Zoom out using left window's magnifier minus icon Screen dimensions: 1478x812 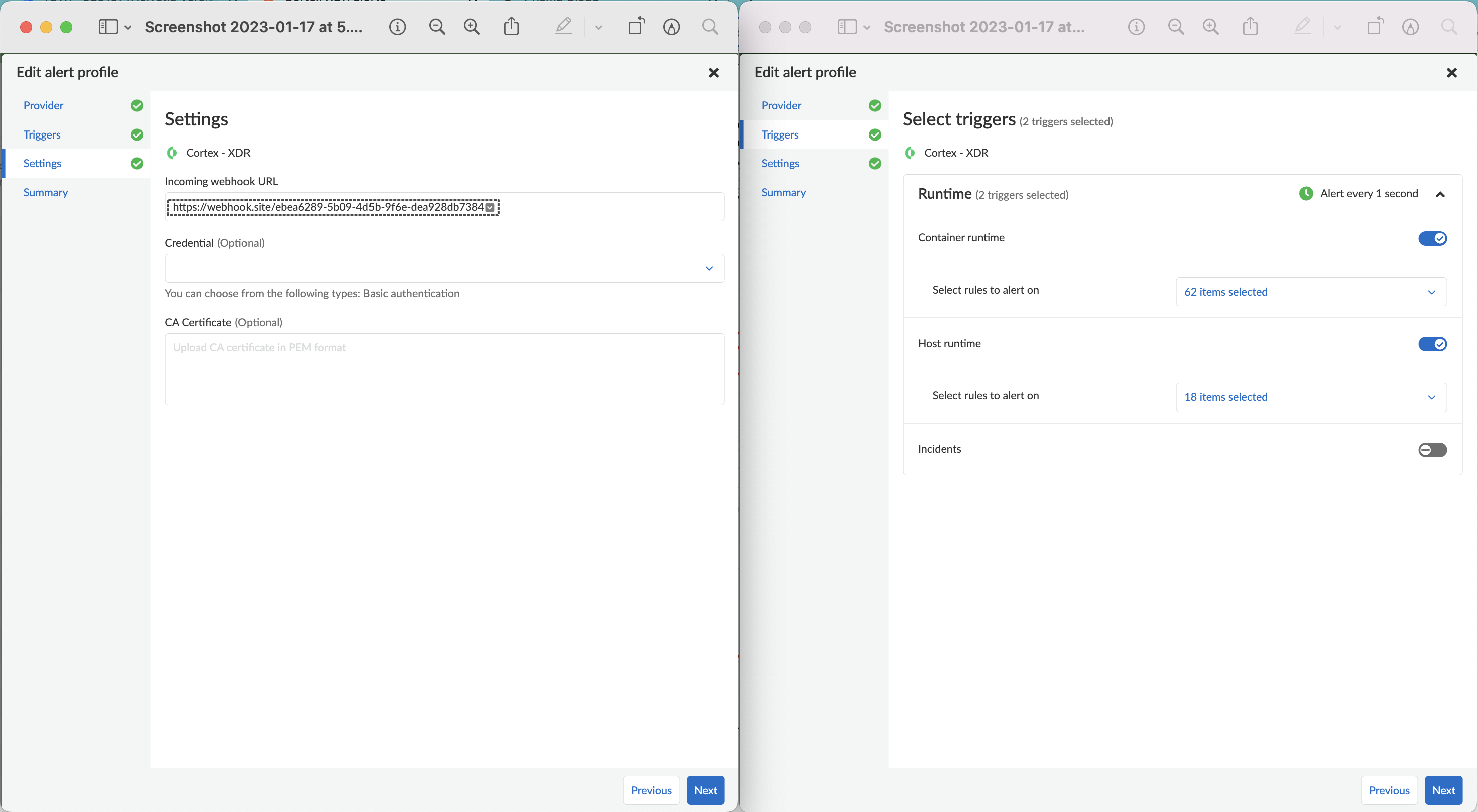pos(437,27)
